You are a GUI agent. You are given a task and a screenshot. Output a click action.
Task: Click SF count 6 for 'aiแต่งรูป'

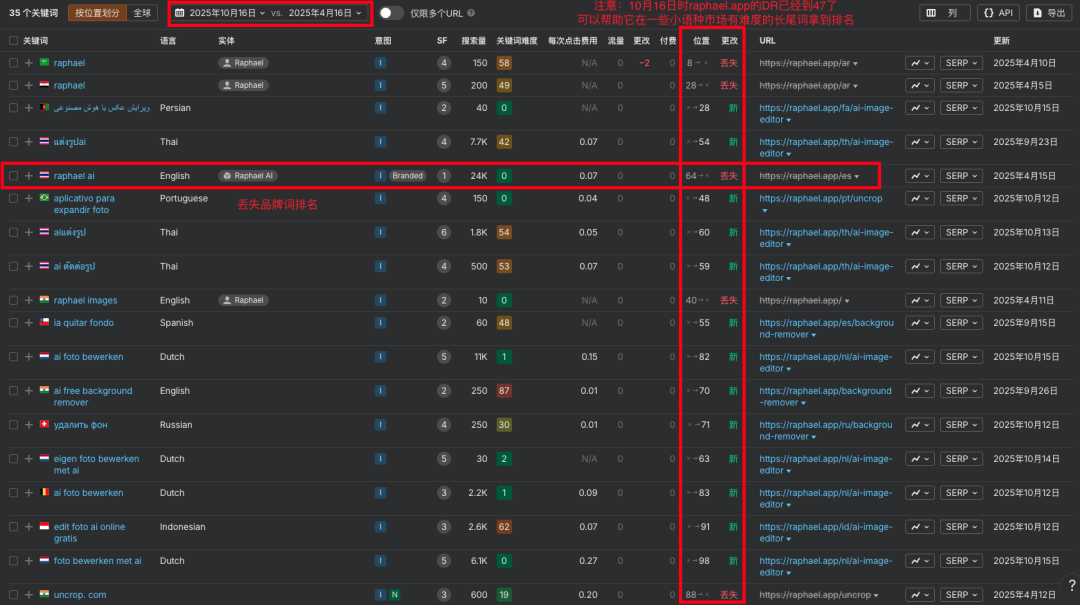coord(444,232)
